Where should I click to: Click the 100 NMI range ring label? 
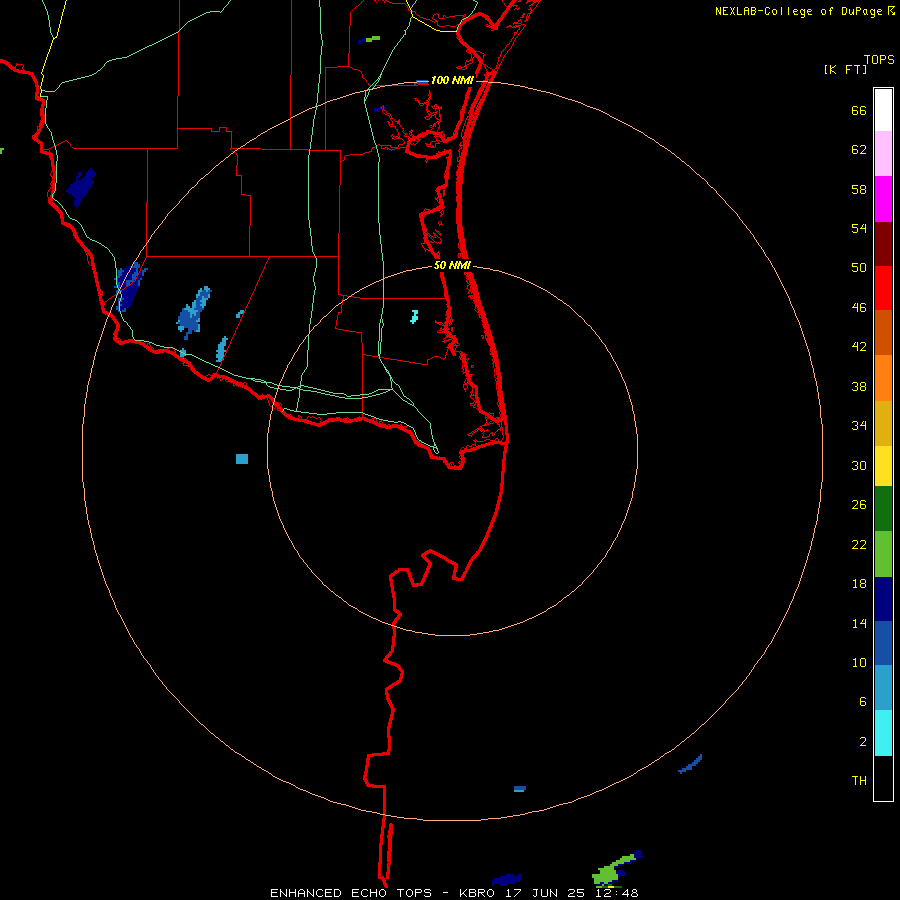452,80
